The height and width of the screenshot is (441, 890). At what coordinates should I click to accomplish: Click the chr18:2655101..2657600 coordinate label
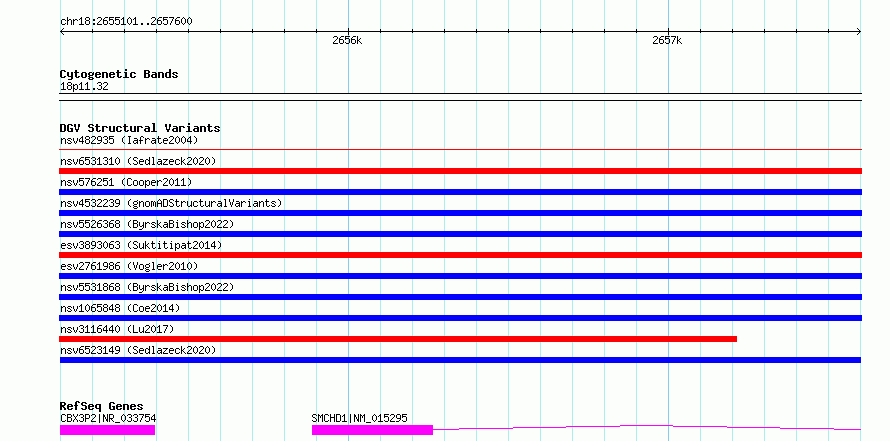[x=126, y=22]
